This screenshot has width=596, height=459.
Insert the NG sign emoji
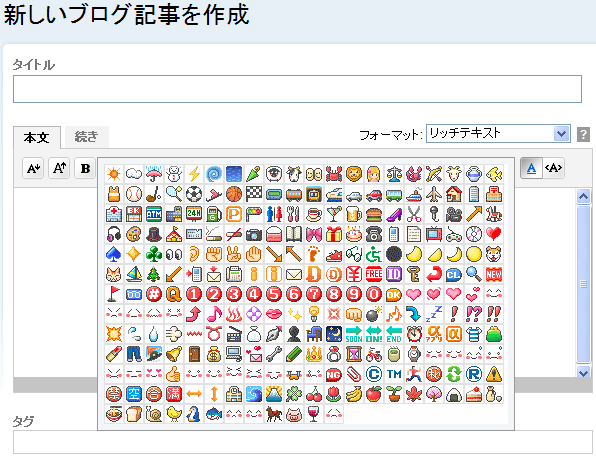coord(334,374)
